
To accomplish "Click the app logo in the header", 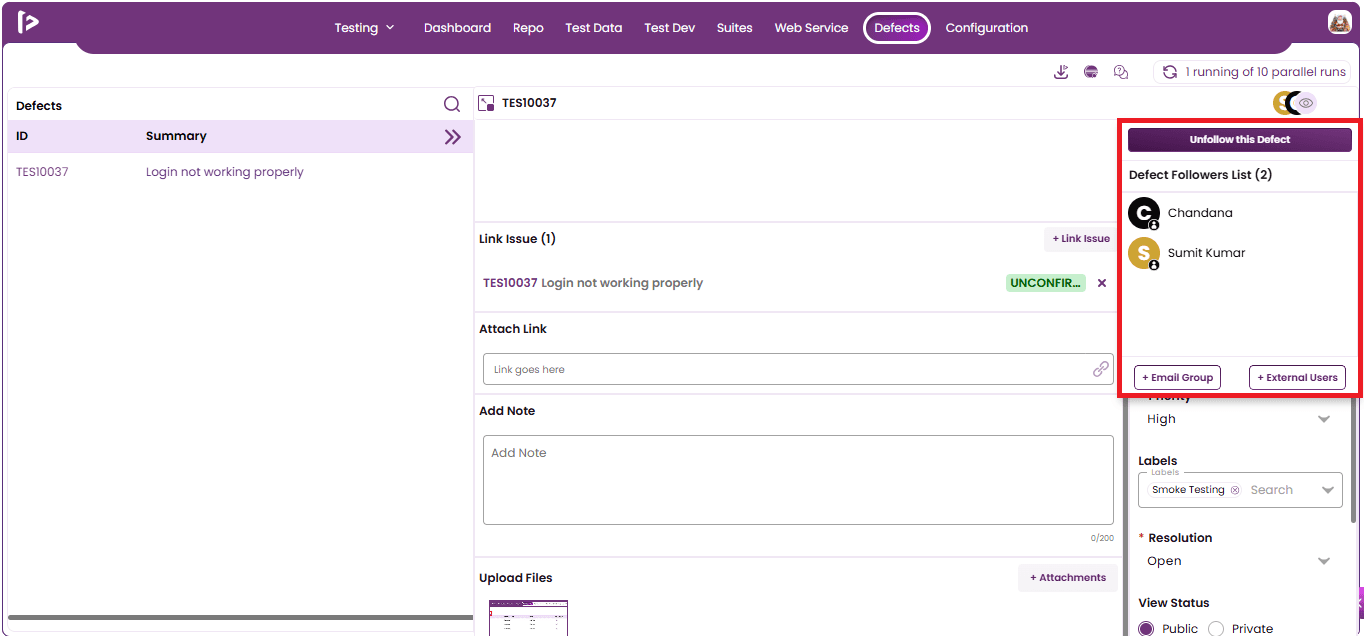I will [28, 22].
